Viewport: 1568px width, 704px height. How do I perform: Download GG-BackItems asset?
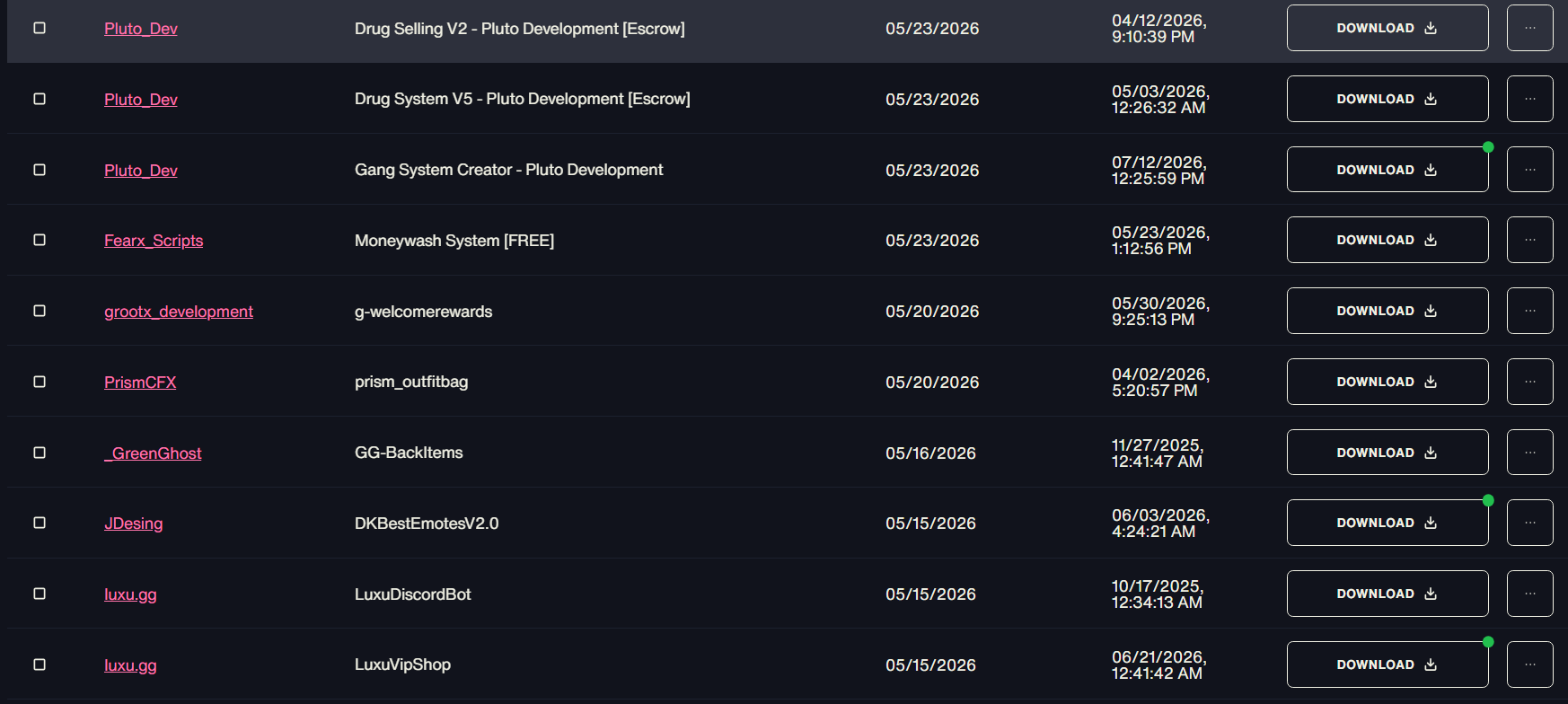coord(1387,453)
